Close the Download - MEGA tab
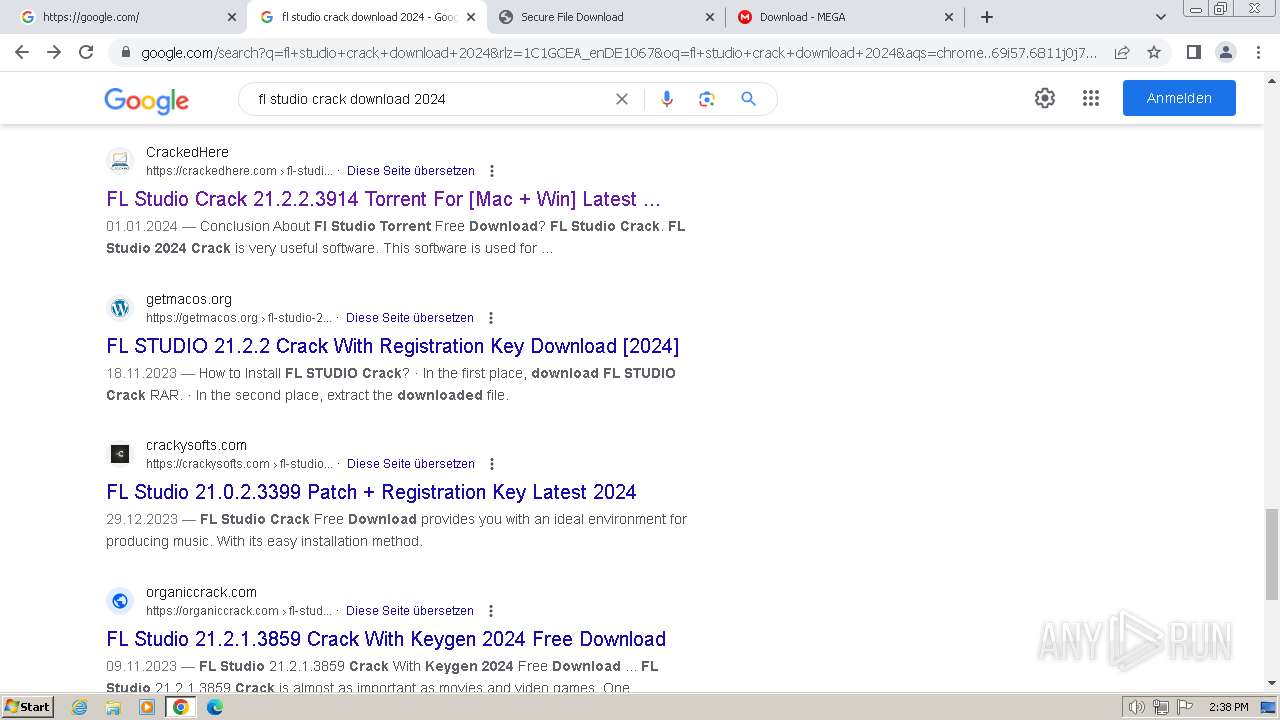Image resolution: width=1280 pixels, height=720 pixels. [x=949, y=17]
